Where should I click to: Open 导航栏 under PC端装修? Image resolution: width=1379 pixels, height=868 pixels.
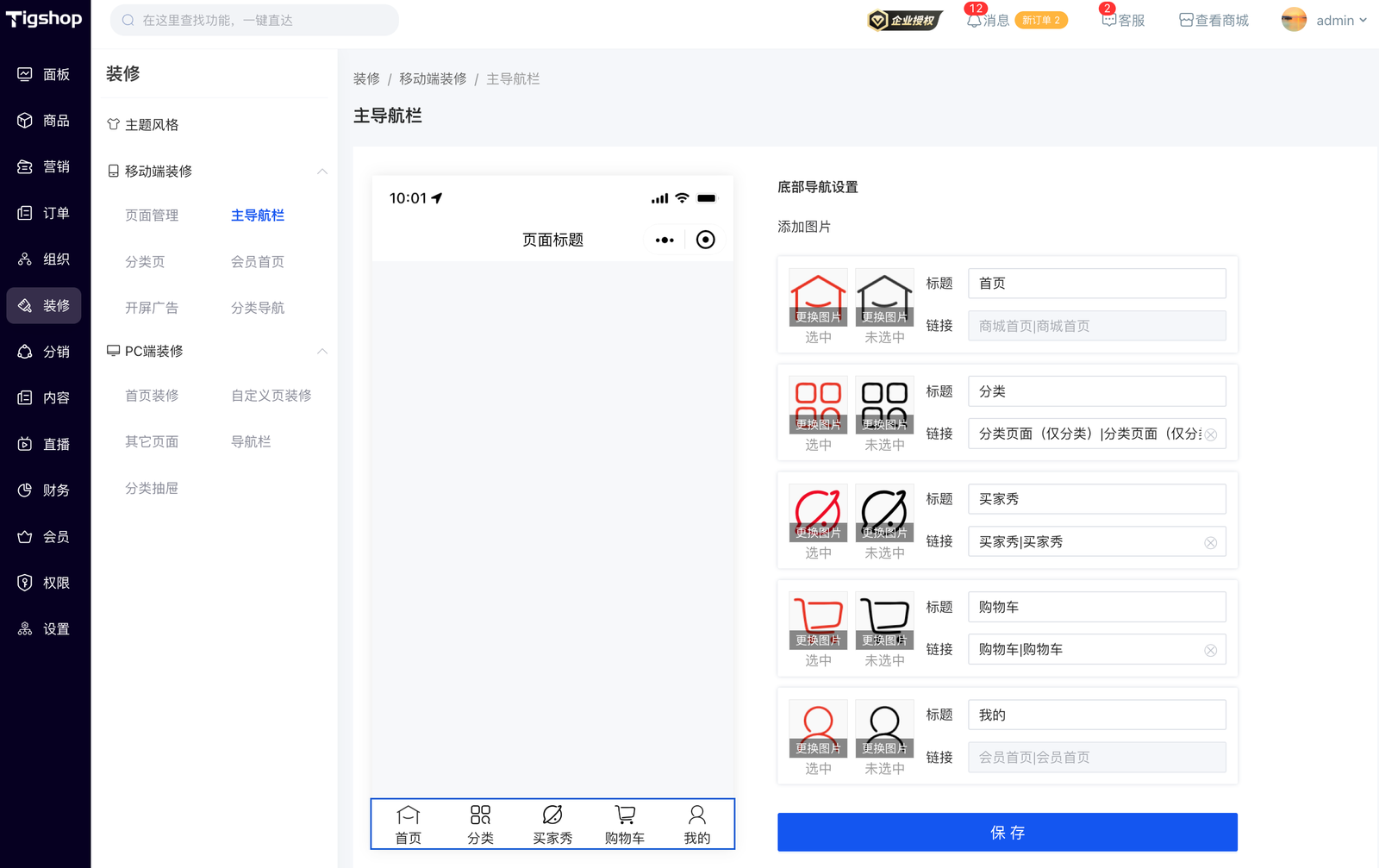[x=251, y=441]
